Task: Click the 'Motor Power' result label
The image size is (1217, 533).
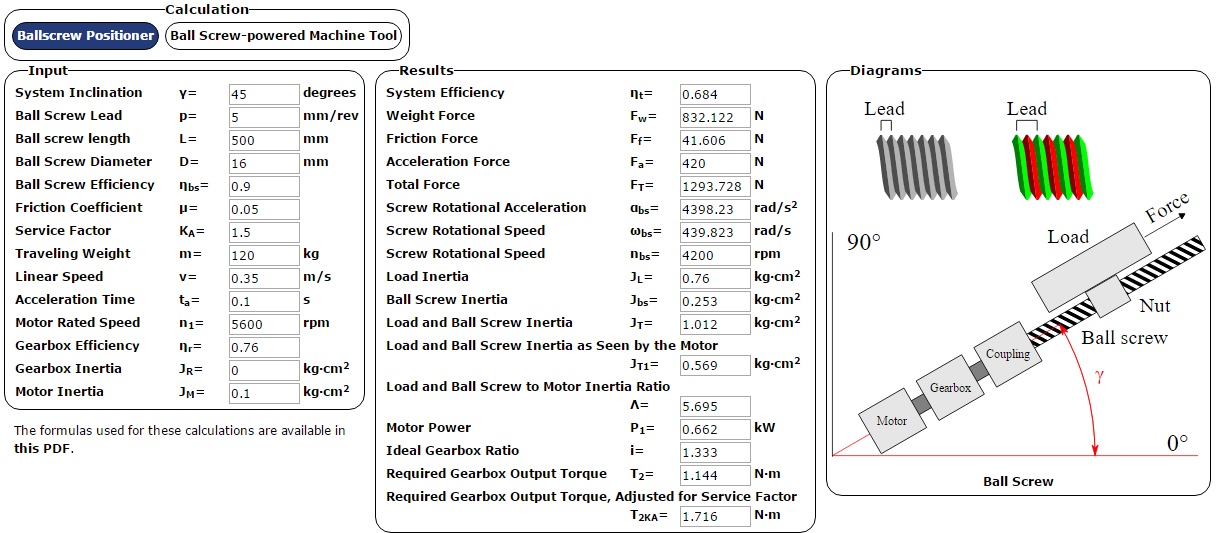Action: pos(428,428)
